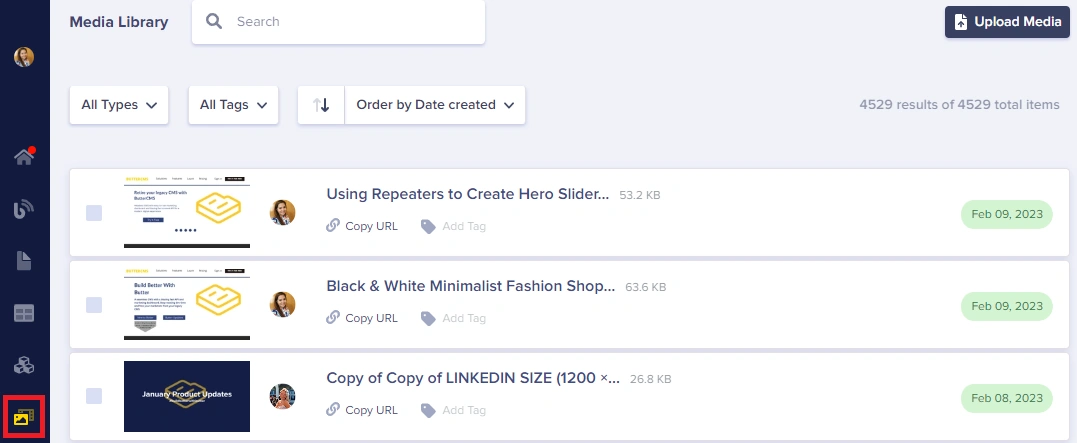Open the Components blocks sidebar icon

coord(24,366)
